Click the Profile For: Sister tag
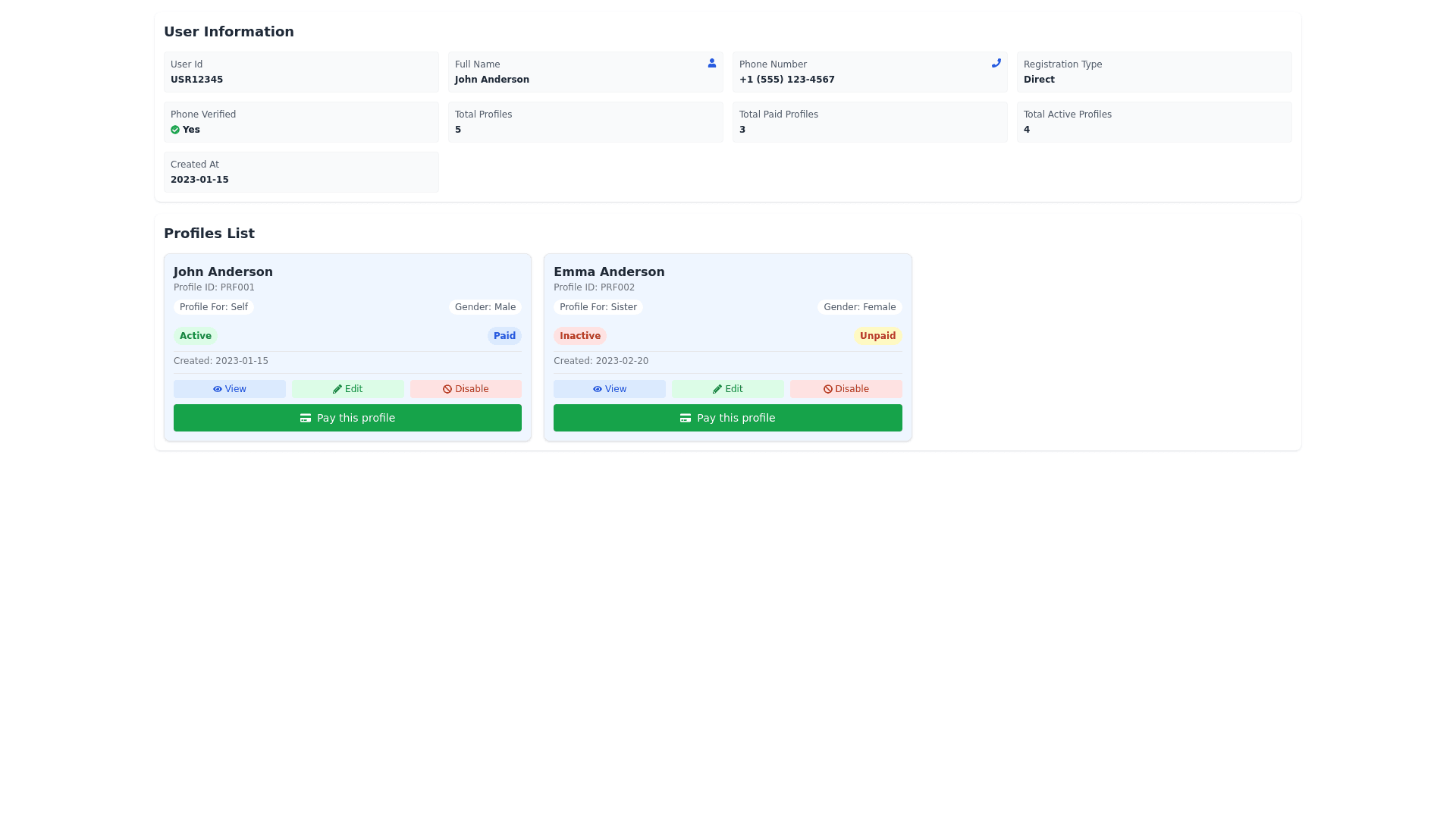Screen dimensions: 1456x819 [598, 307]
